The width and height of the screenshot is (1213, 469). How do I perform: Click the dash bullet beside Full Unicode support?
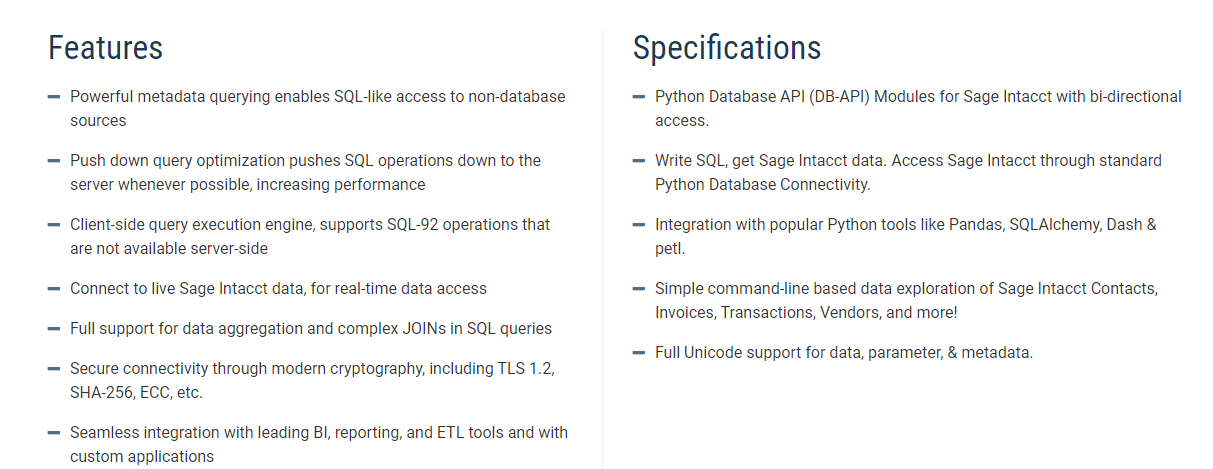639,353
